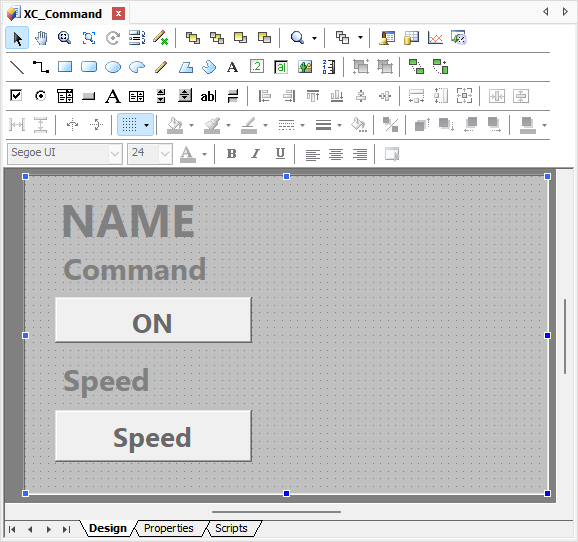Viewport: 578px width, 542px height.
Task: Go to the first tab with the arrow
Action: click(12, 529)
